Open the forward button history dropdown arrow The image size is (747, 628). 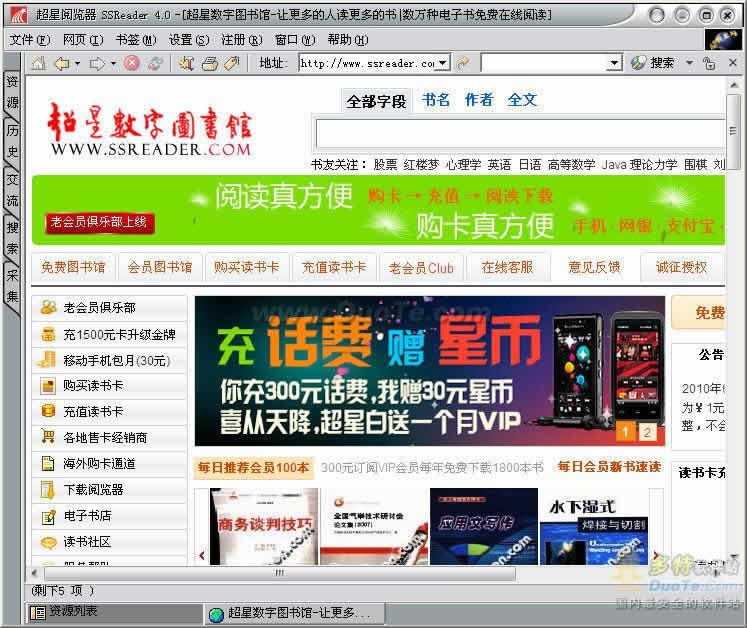pyautogui.click(x=113, y=63)
